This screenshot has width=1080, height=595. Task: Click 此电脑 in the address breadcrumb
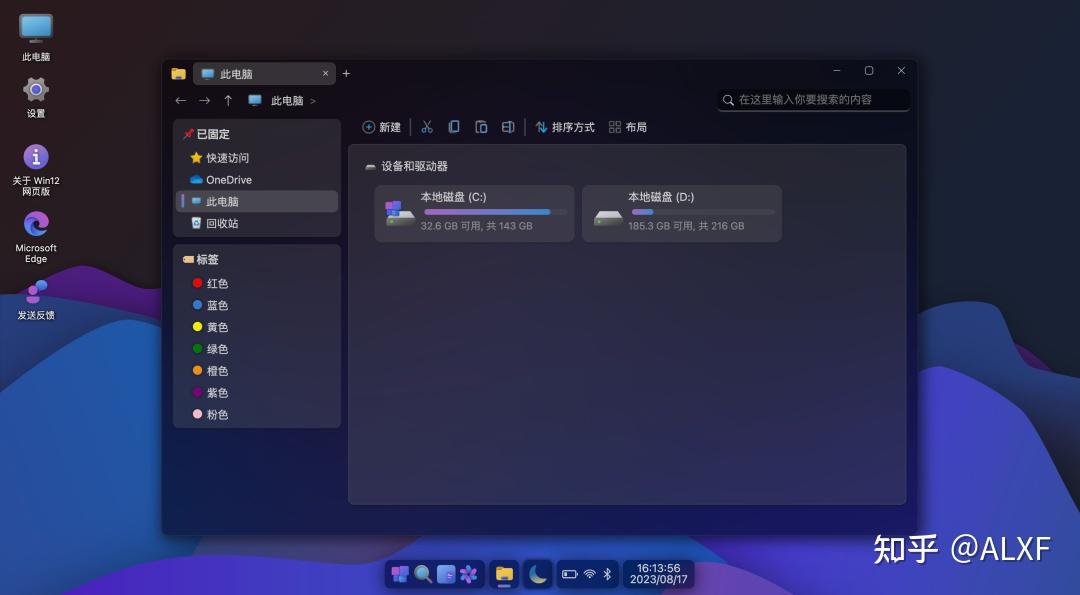(287, 101)
